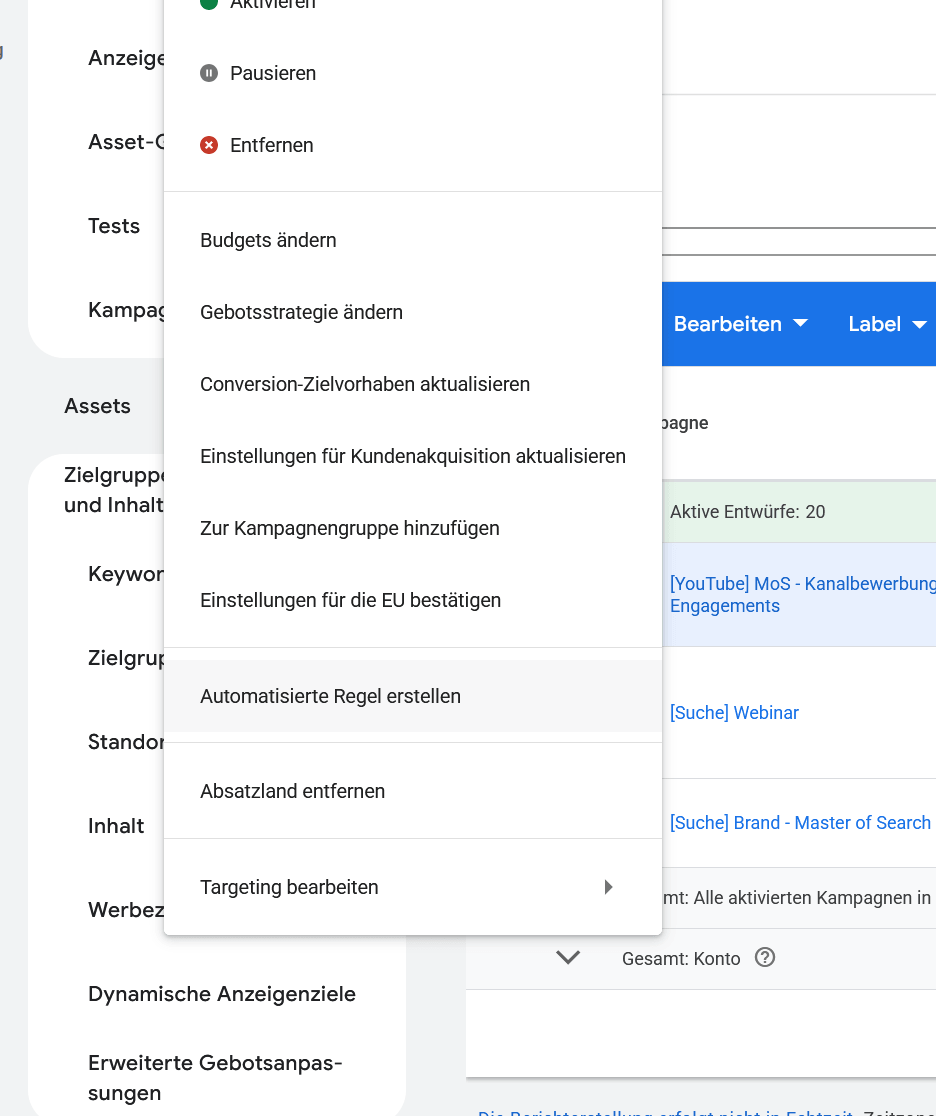The image size is (936, 1116).
Task: Open the [Suche] Webinar campaign
Action: click(734, 712)
